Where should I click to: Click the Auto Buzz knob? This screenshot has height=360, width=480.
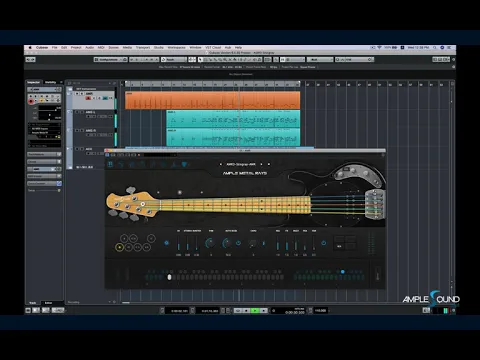227,243
